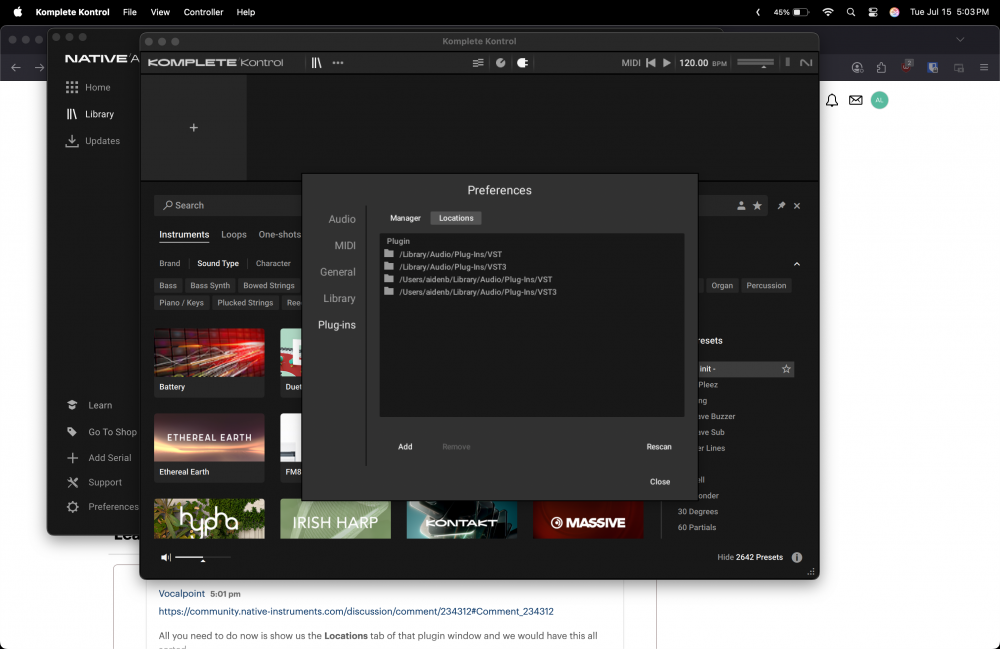Click Add to add plugin location
The image size is (1000, 649).
405,447
